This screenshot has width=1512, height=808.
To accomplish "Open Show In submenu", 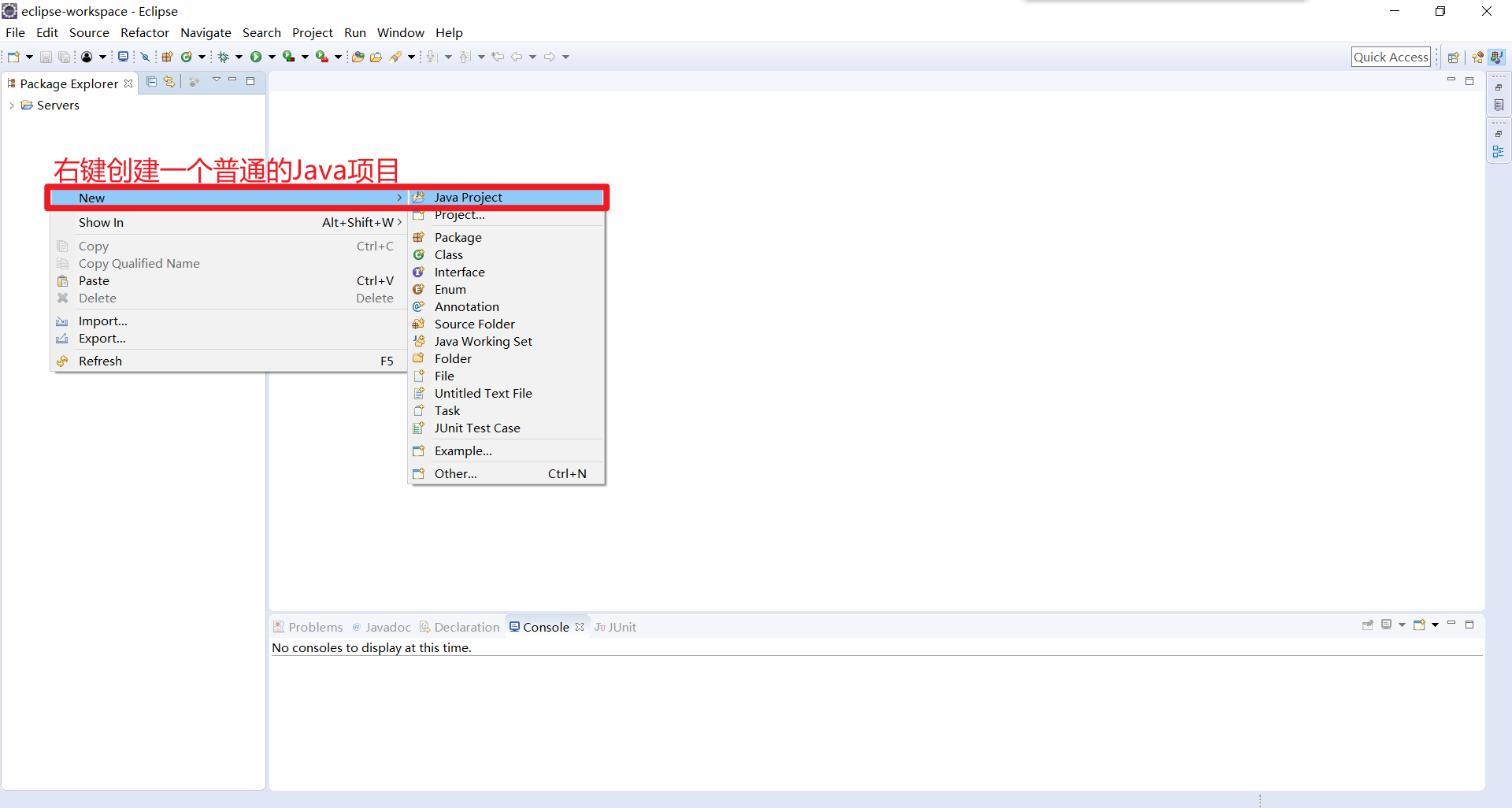I will tap(228, 223).
